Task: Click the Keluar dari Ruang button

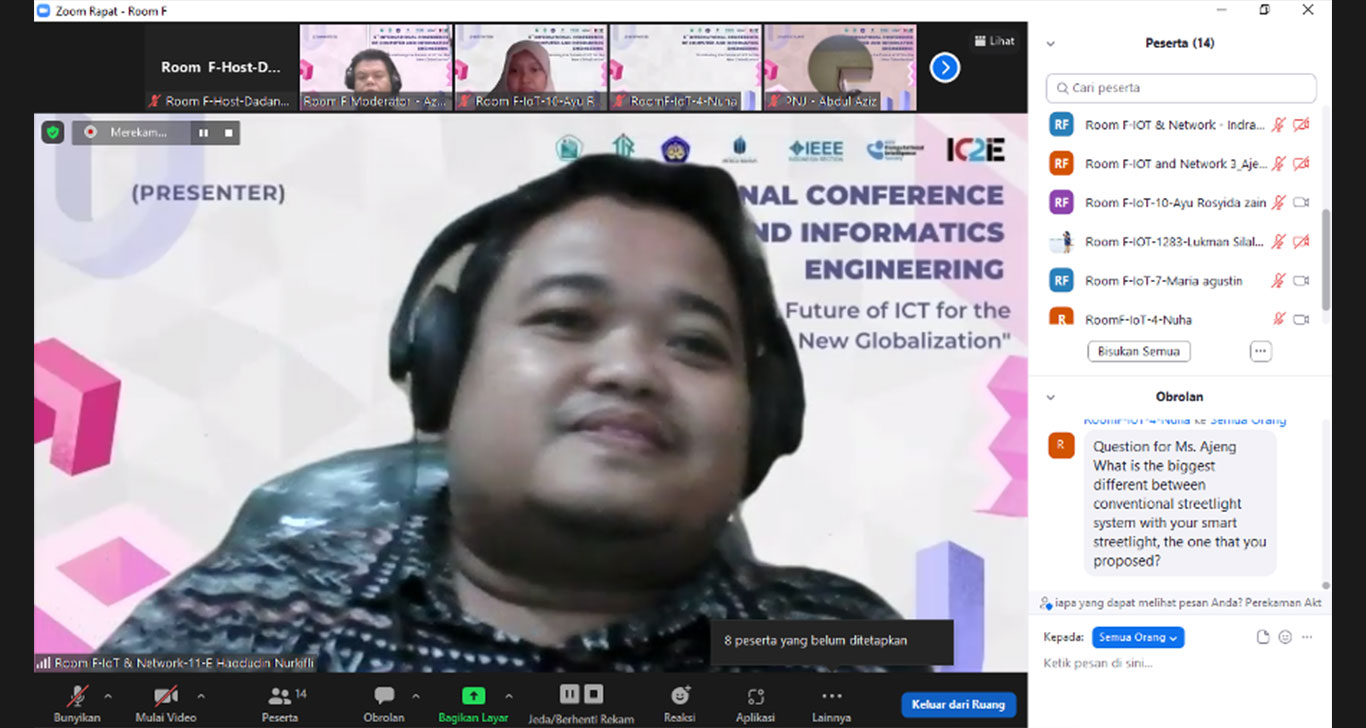Action: pos(958,705)
